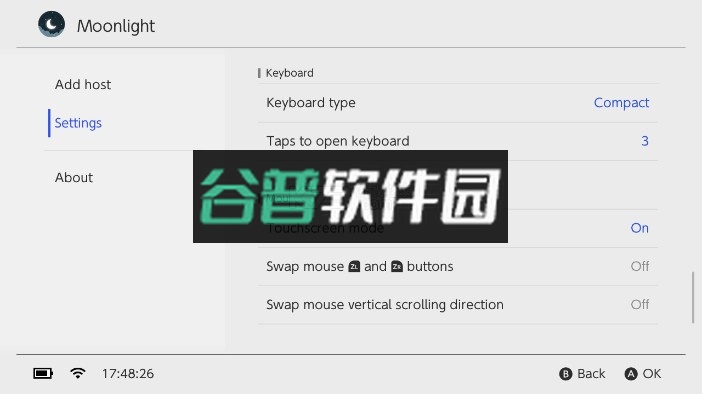Viewport: 702px width, 394px height.
Task: Open Keyboard type Compact selector
Action: pyautogui.click(x=621, y=103)
